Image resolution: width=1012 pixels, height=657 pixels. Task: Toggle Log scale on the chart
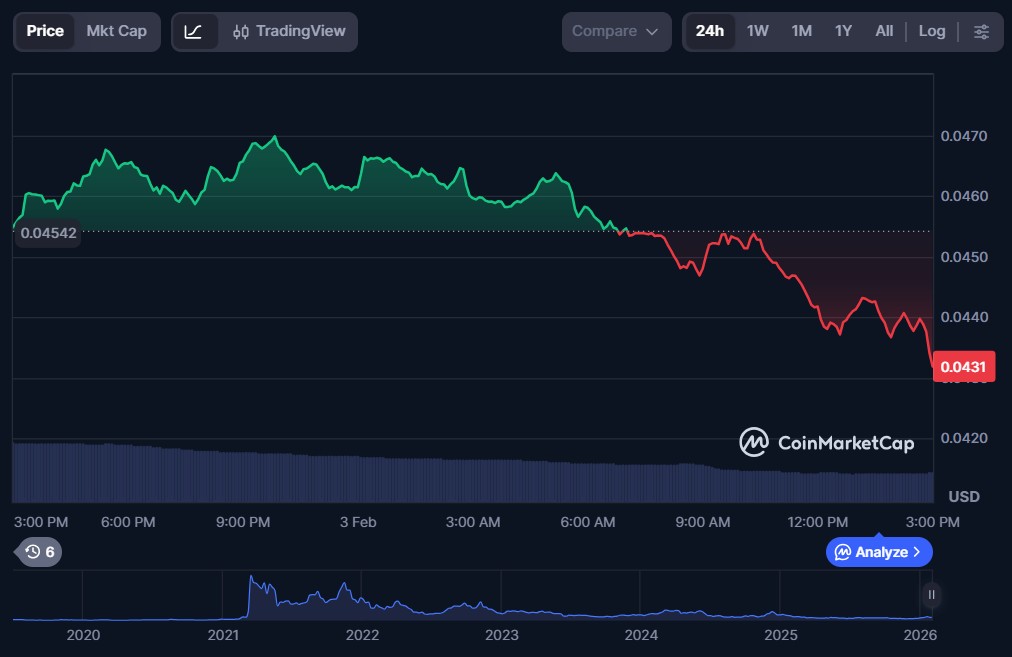tap(931, 32)
